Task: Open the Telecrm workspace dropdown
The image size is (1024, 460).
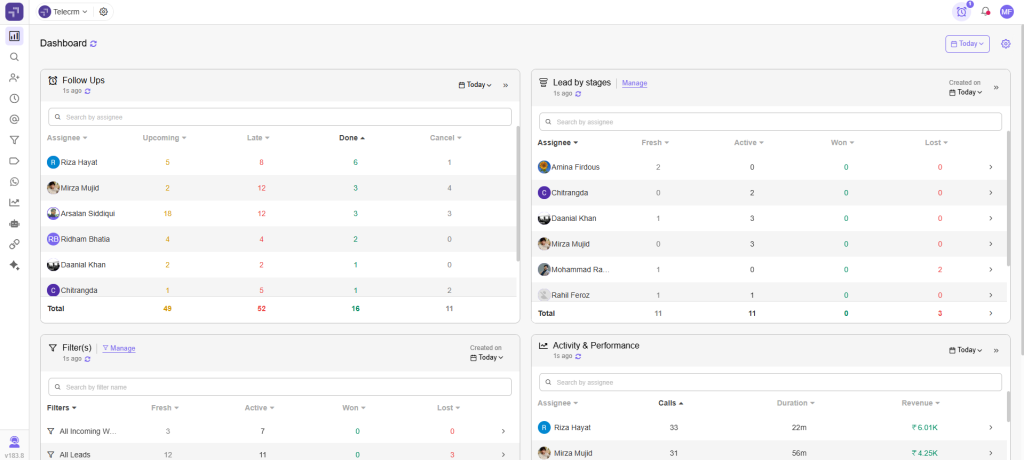Action: (63, 12)
